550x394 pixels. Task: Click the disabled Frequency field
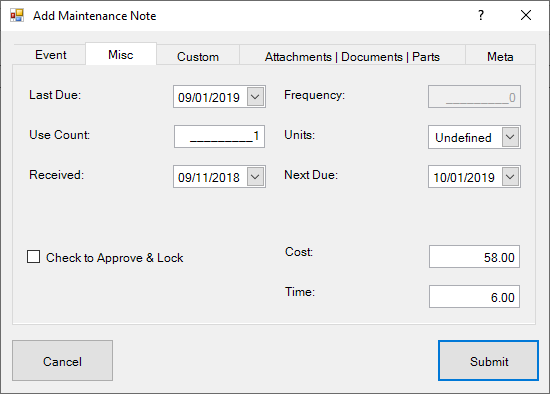474,96
